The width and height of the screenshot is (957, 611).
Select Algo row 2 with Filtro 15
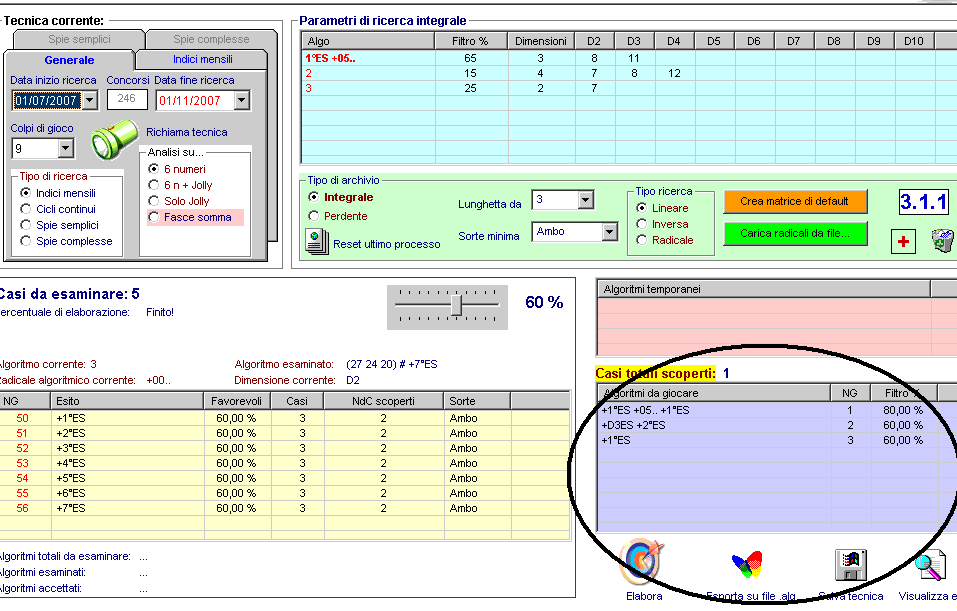click(629, 73)
